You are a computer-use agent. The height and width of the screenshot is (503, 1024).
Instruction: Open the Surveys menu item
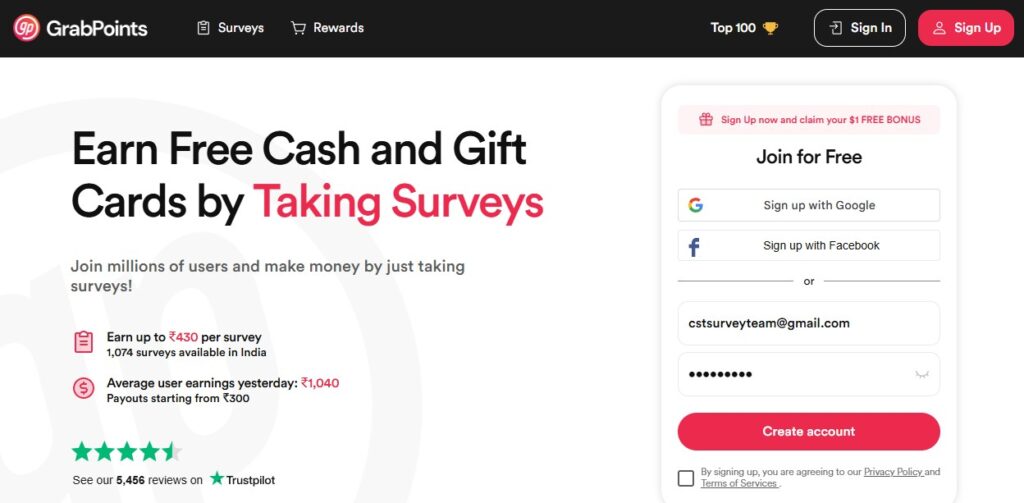point(231,28)
